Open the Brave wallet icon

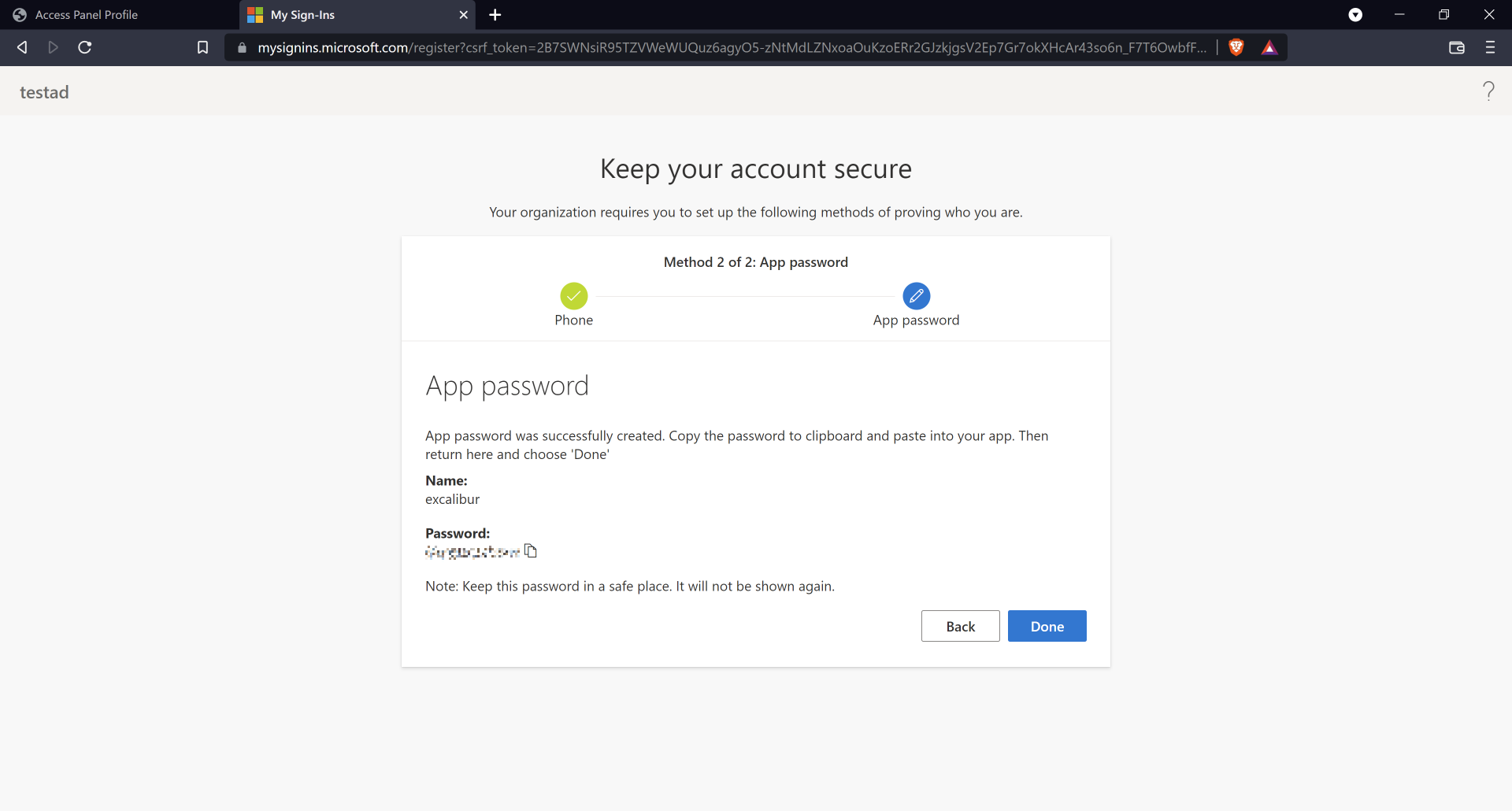tap(1456, 47)
